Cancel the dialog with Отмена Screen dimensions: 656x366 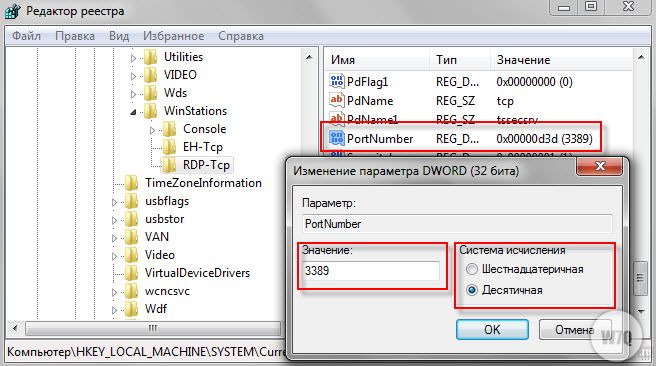point(575,330)
